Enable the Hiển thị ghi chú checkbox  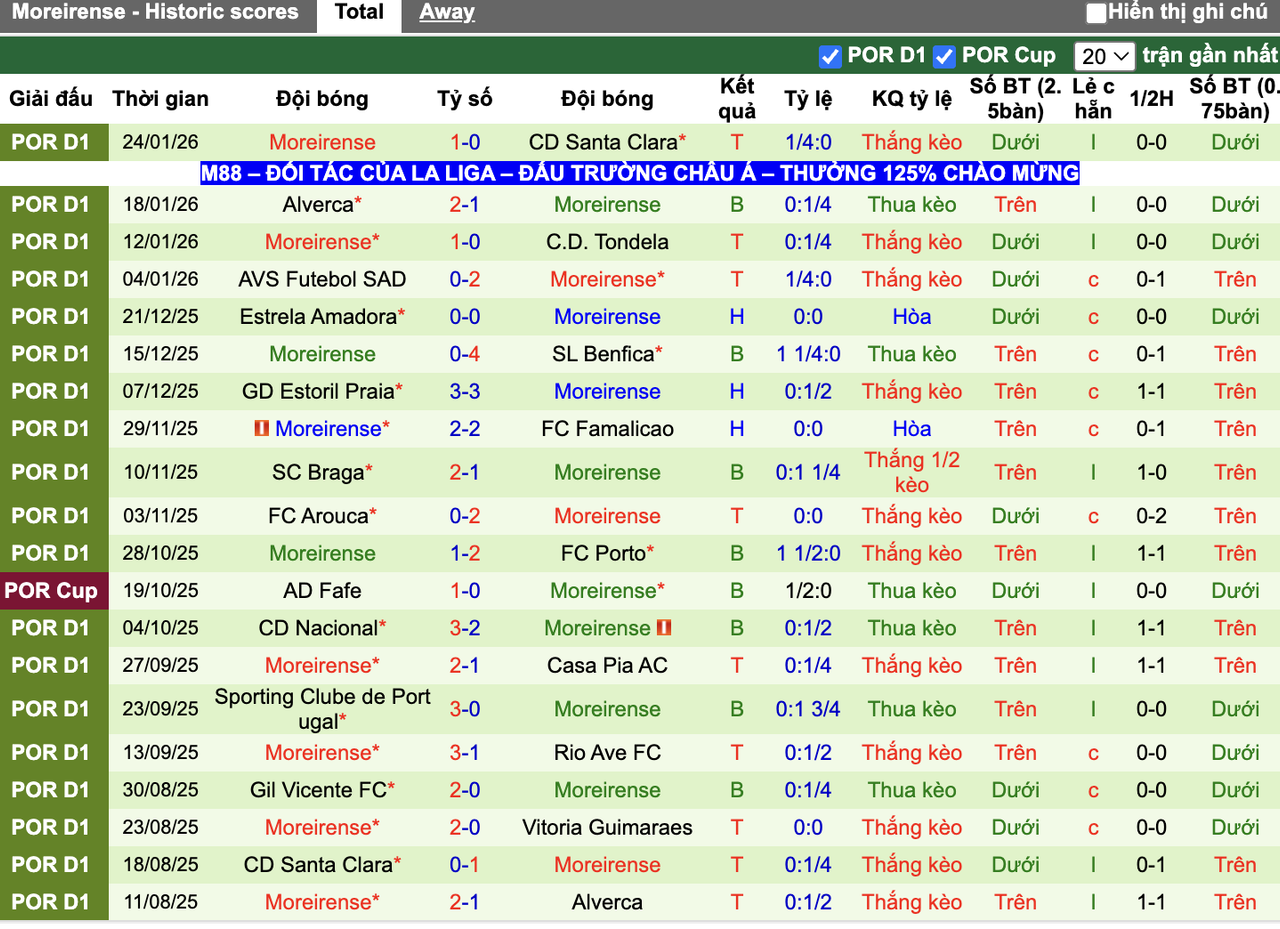pyautogui.click(x=1097, y=13)
